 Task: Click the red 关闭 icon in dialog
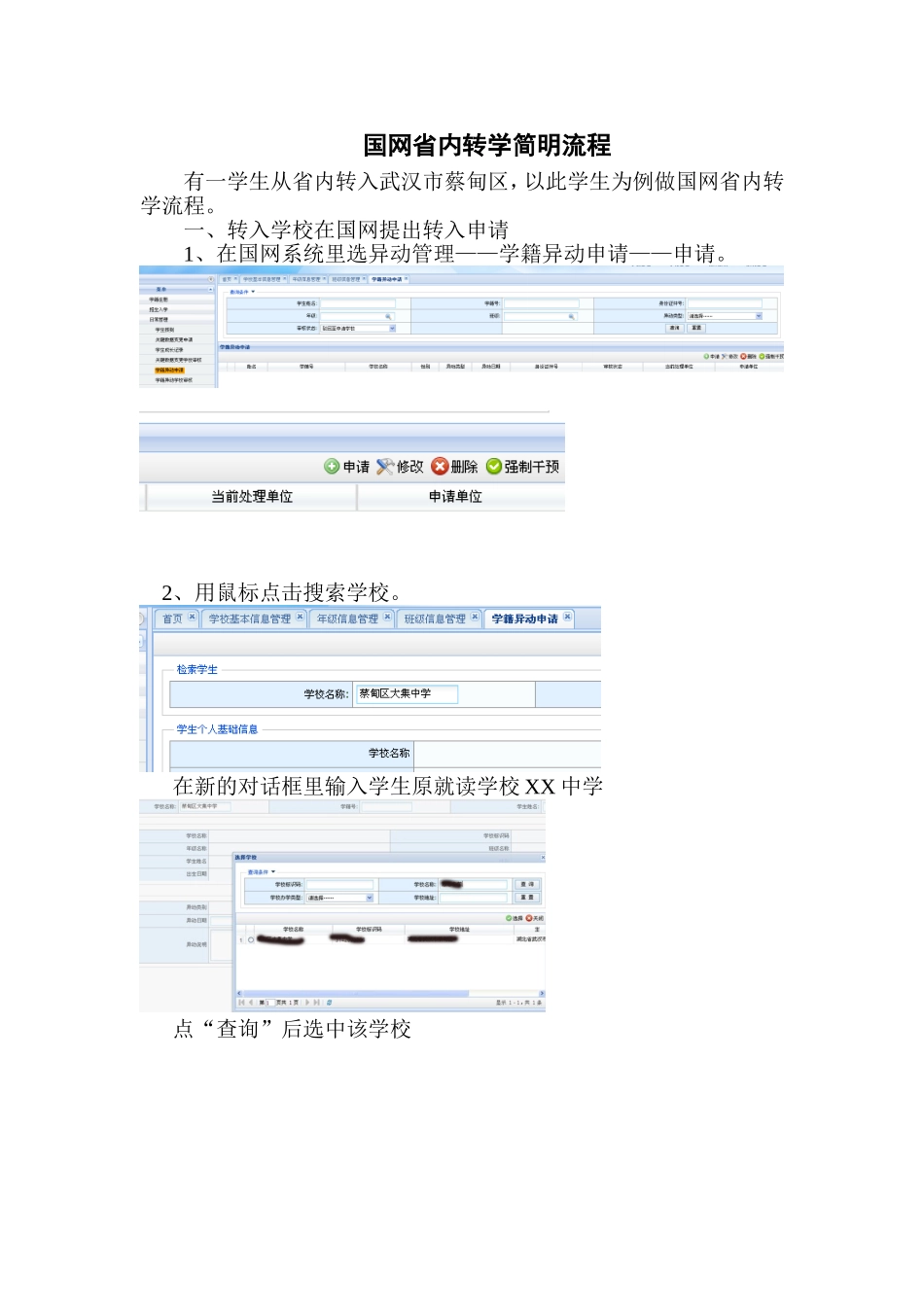click(528, 918)
